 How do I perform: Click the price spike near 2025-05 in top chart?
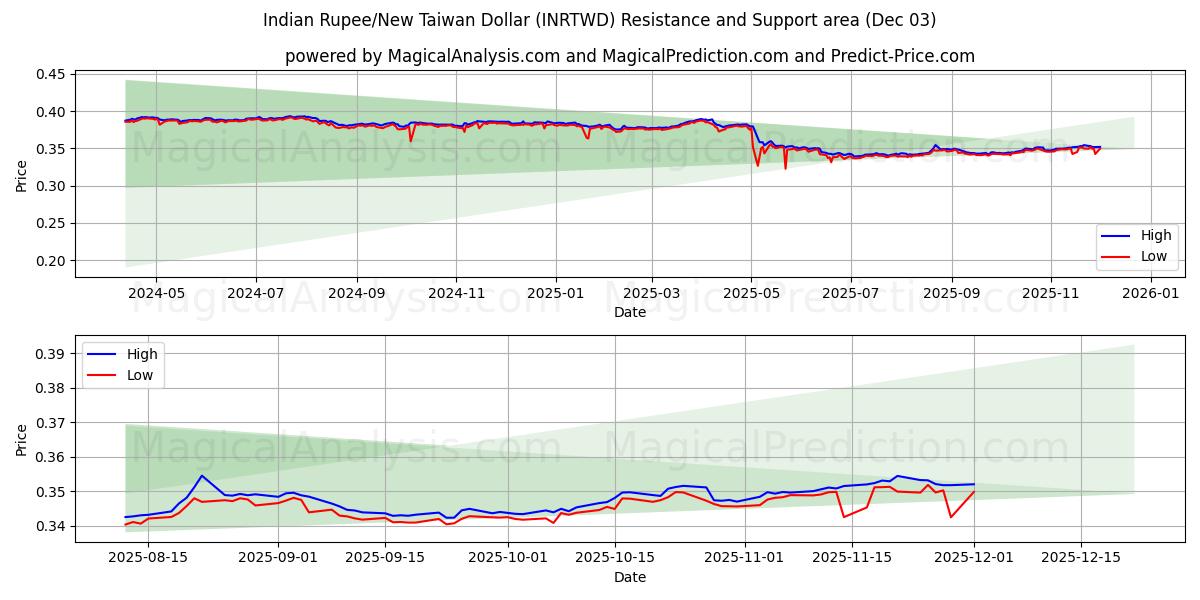pos(755,165)
